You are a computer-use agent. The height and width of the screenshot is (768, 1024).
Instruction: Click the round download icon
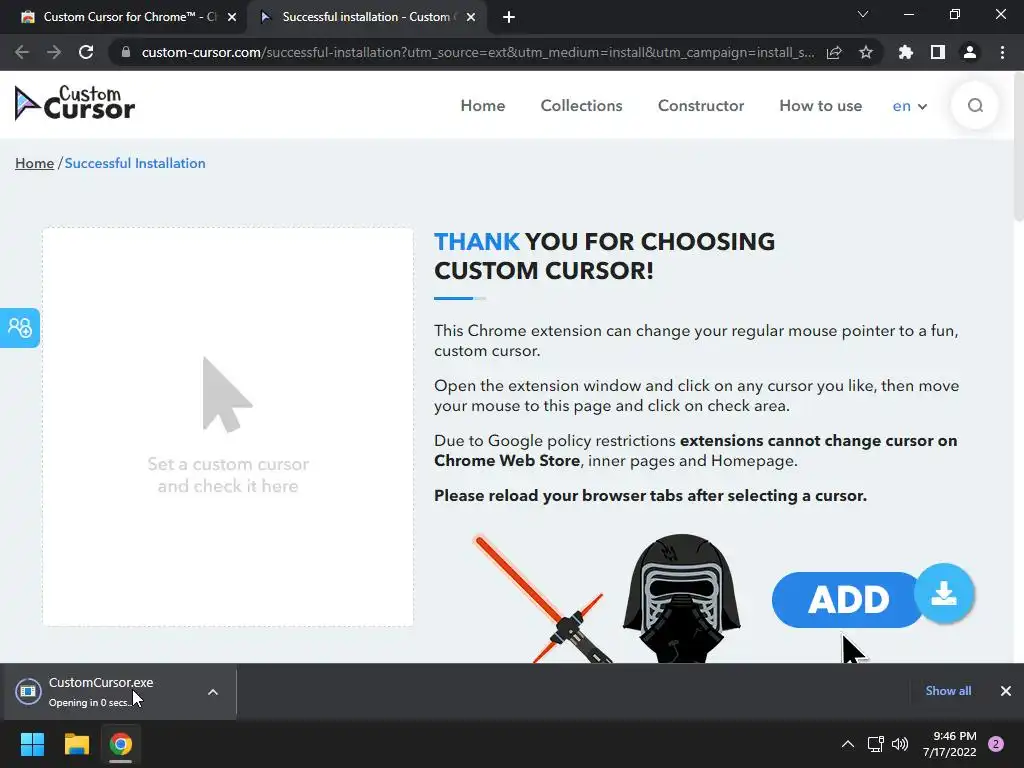(x=944, y=594)
